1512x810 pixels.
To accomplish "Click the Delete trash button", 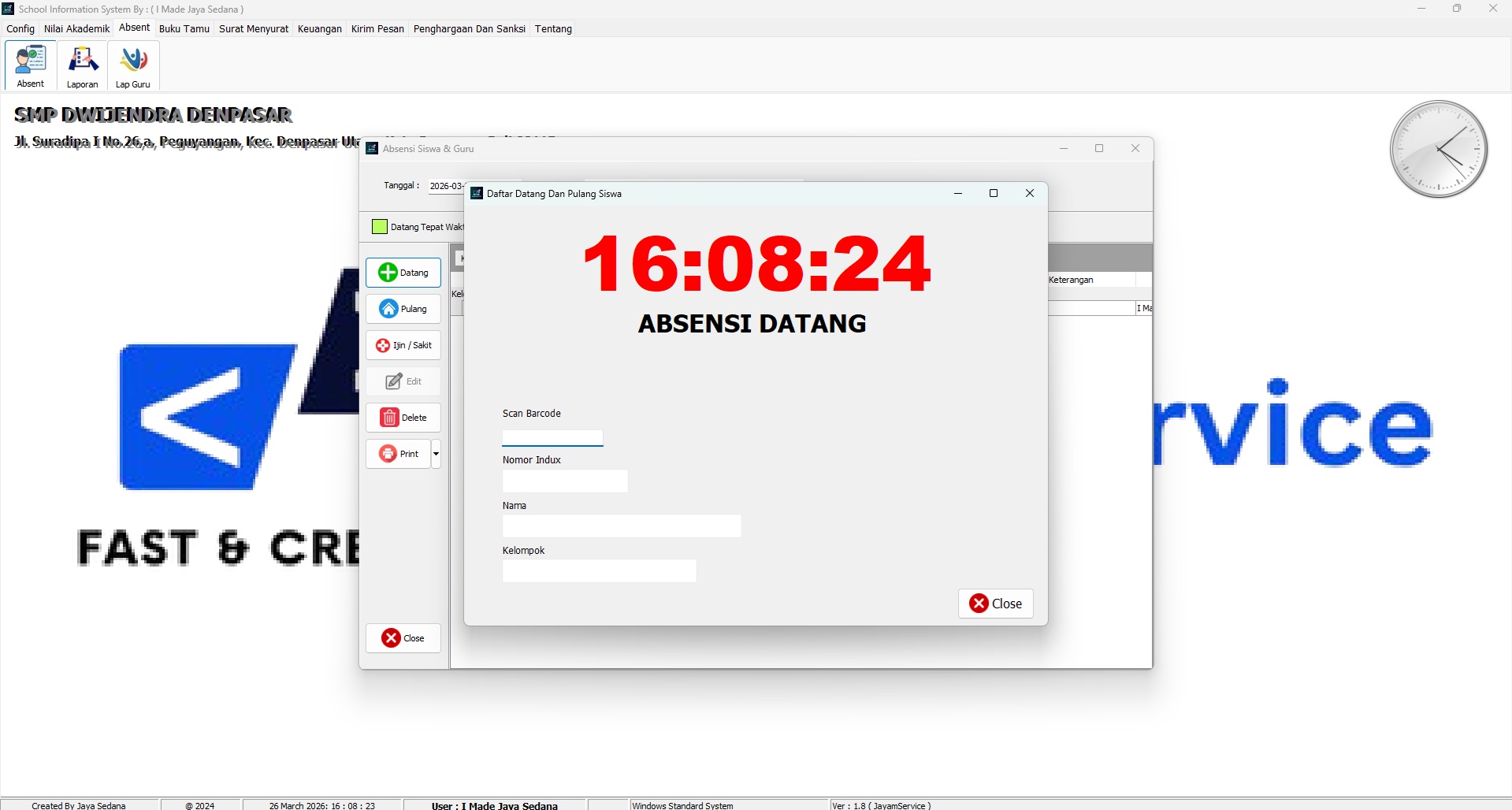I will pyautogui.click(x=403, y=418).
